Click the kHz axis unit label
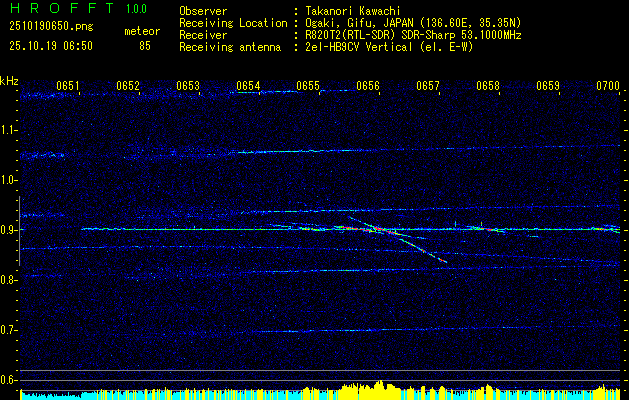Screen dimensions: 629x400 [9, 81]
